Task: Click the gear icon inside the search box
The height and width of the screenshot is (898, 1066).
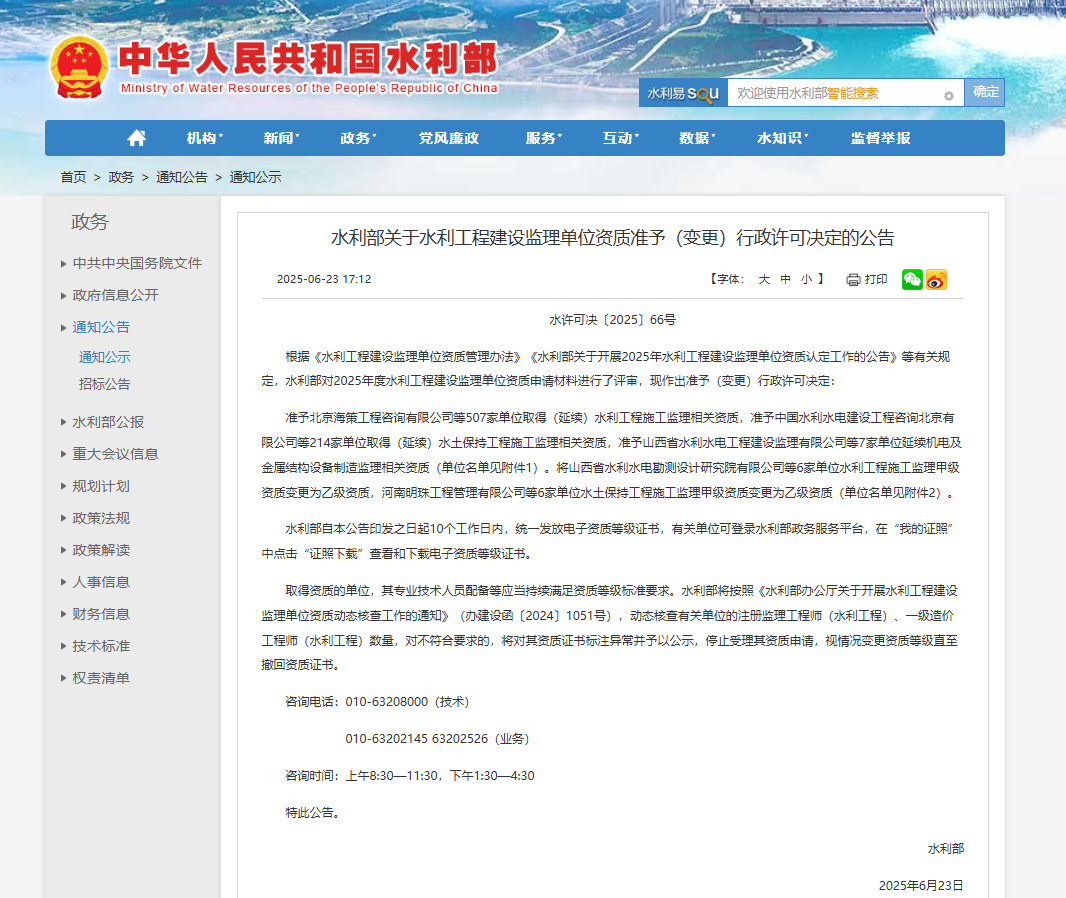Action: tap(948, 92)
